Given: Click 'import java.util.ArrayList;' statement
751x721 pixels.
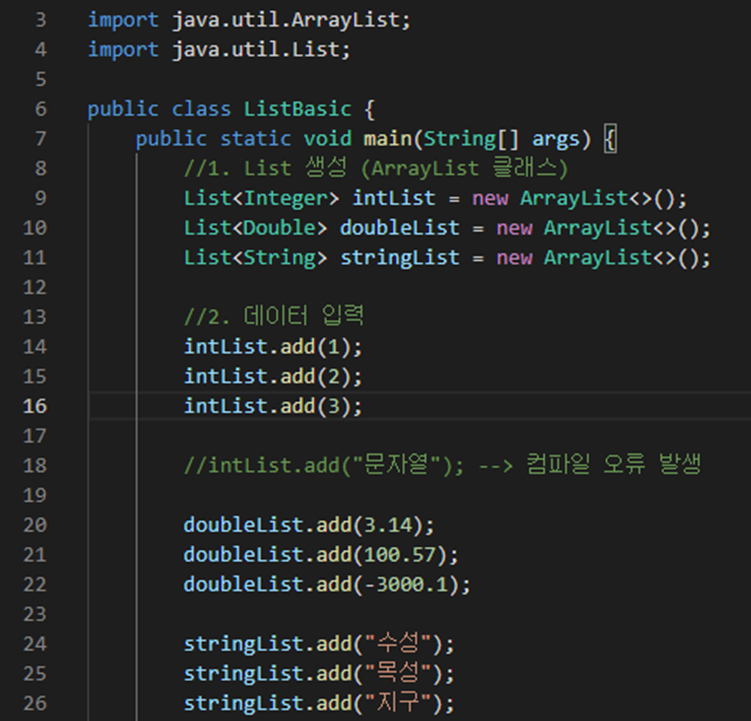Looking at the screenshot, I should pyautogui.click(x=249, y=21).
